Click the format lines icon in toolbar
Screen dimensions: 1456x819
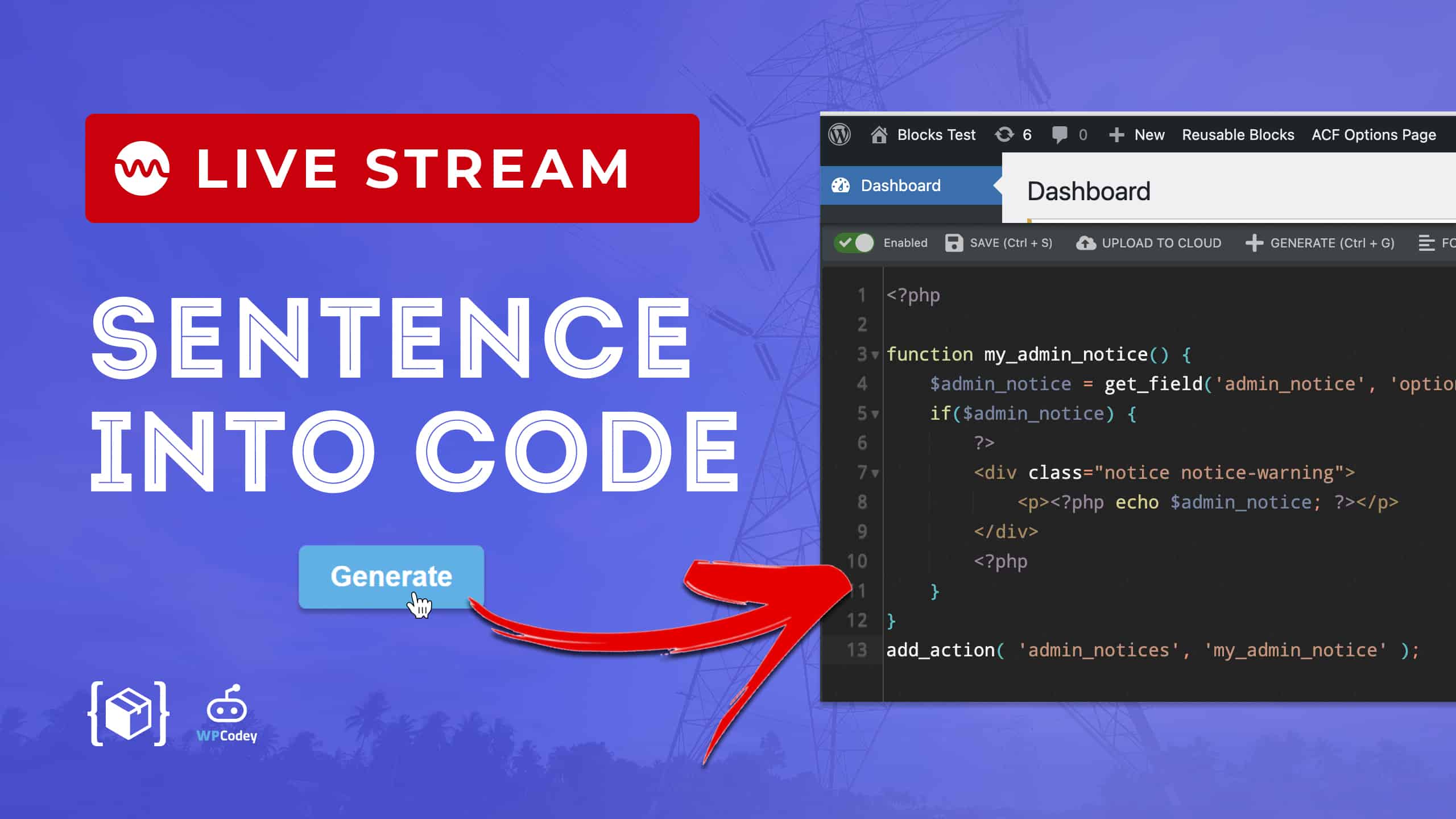tap(1426, 243)
